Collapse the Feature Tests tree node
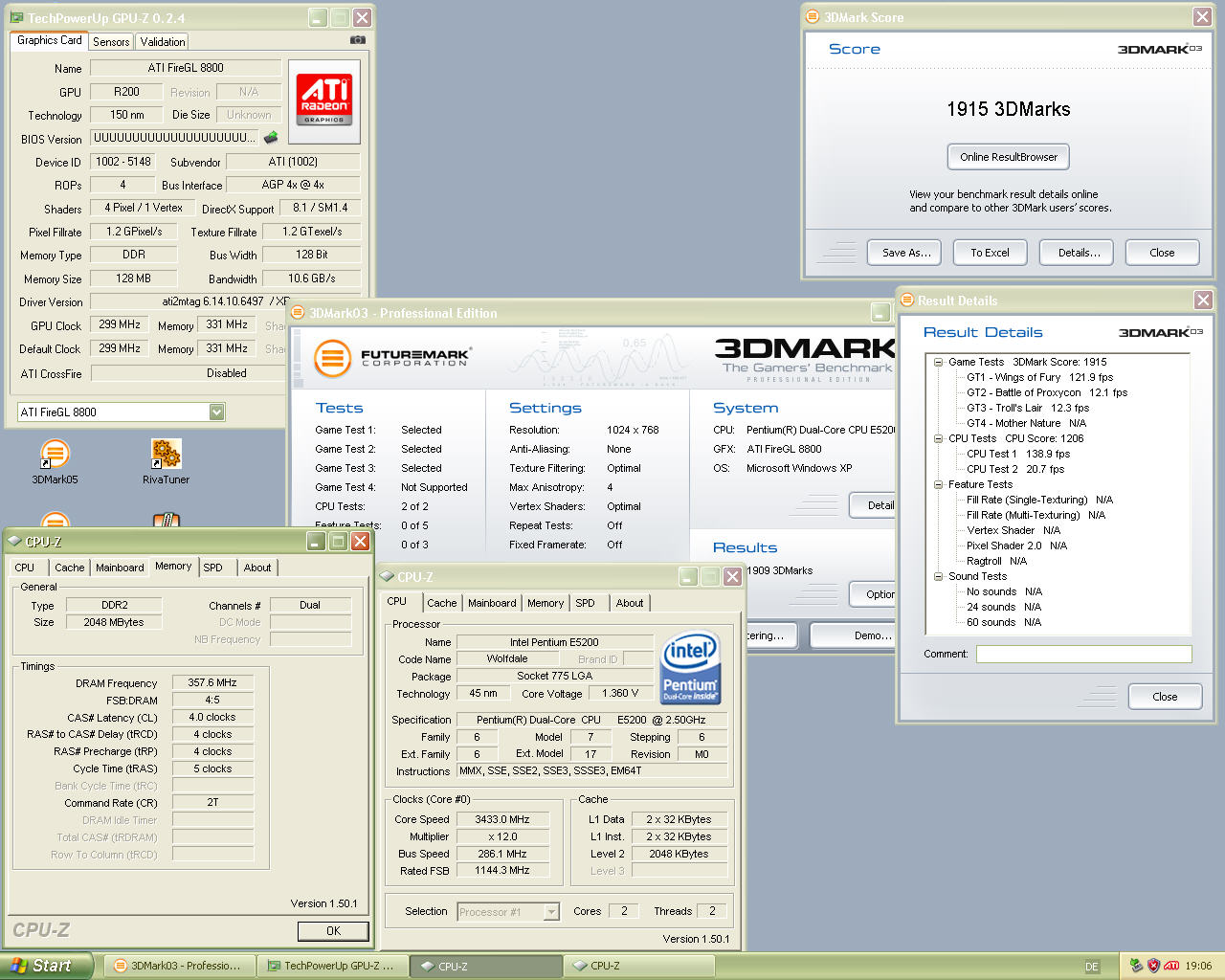This screenshot has width=1225, height=980. point(939,484)
